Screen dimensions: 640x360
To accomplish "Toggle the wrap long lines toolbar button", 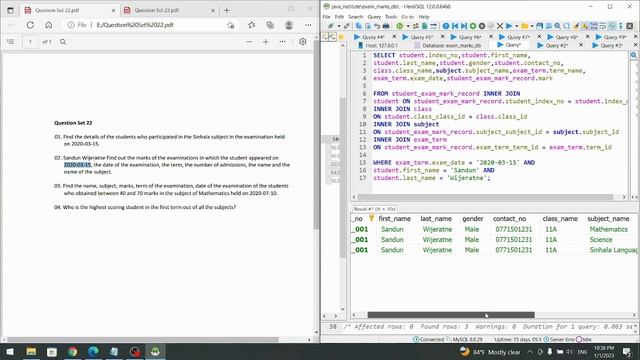I will point(602,26).
